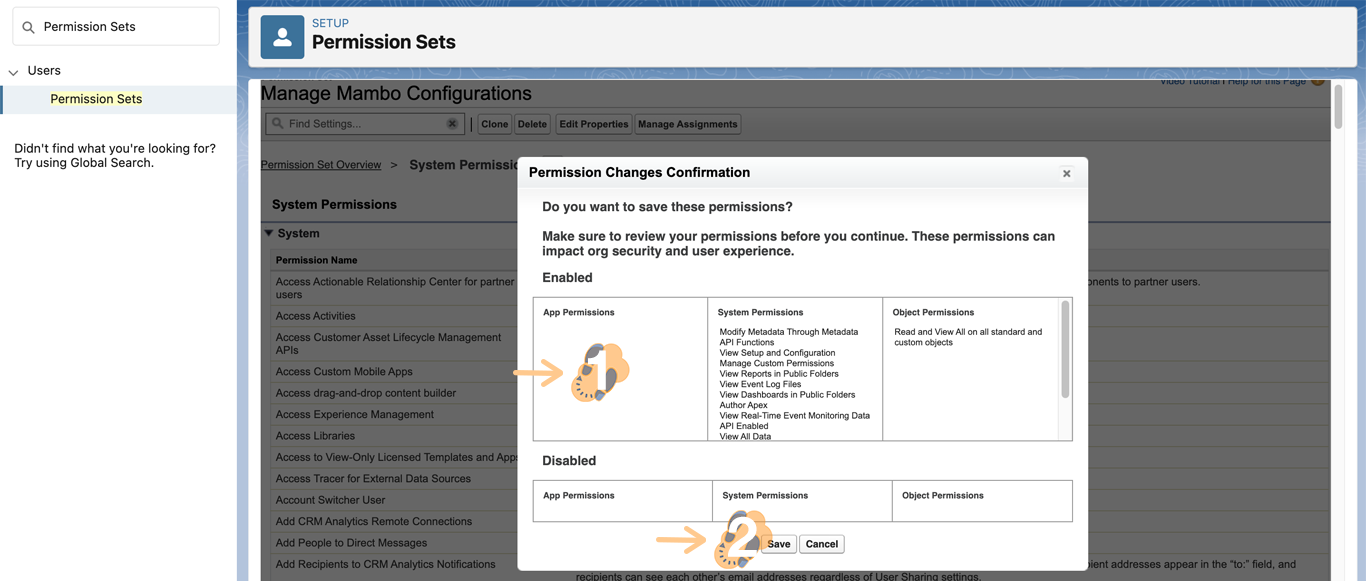Viewport: 1366px width, 581px height.
Task: Click the step 1 cloud badge
Action: [601, 372]
